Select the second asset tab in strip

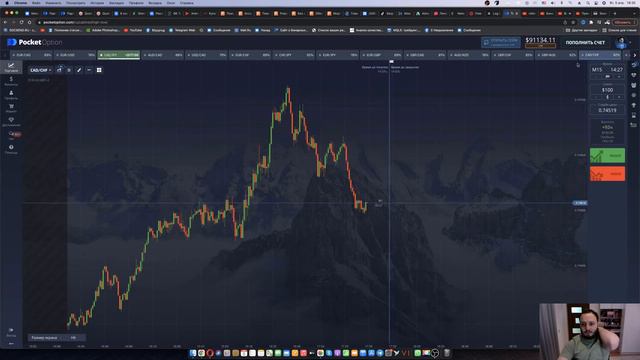pyautogui.click(x=75, y=55)
